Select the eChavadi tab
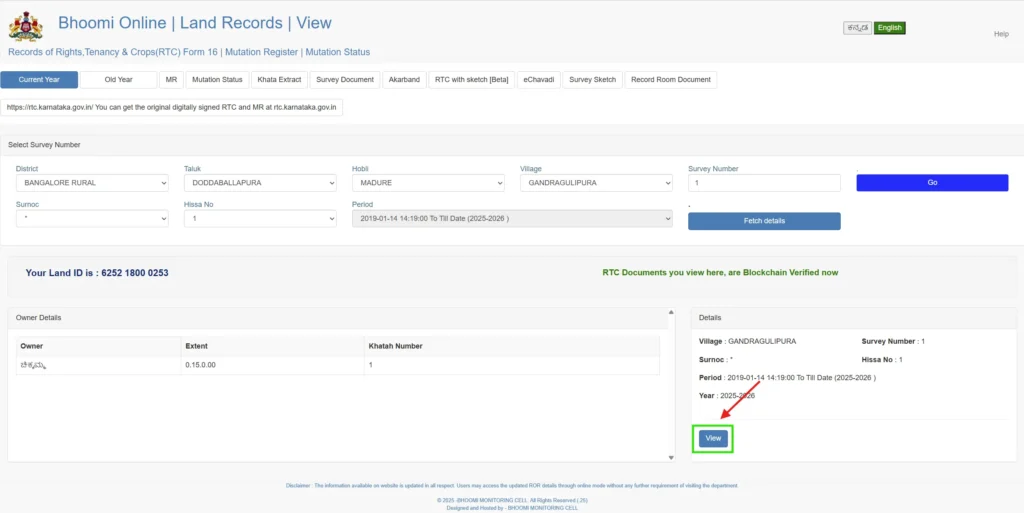This screenshot has height=513, width=1024. click(x=539, y=80)
